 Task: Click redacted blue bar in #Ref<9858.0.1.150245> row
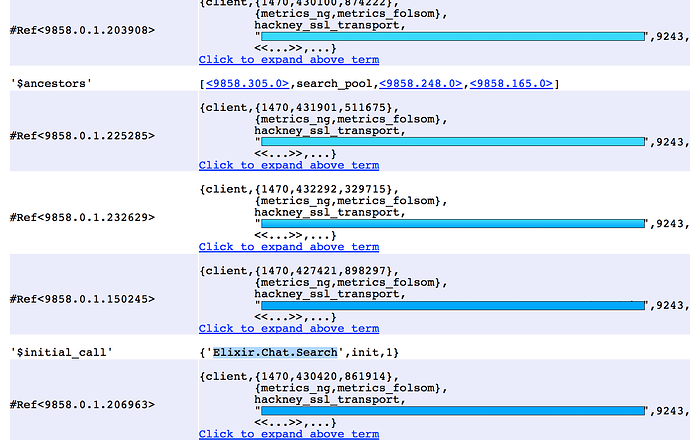coord(453,305)
